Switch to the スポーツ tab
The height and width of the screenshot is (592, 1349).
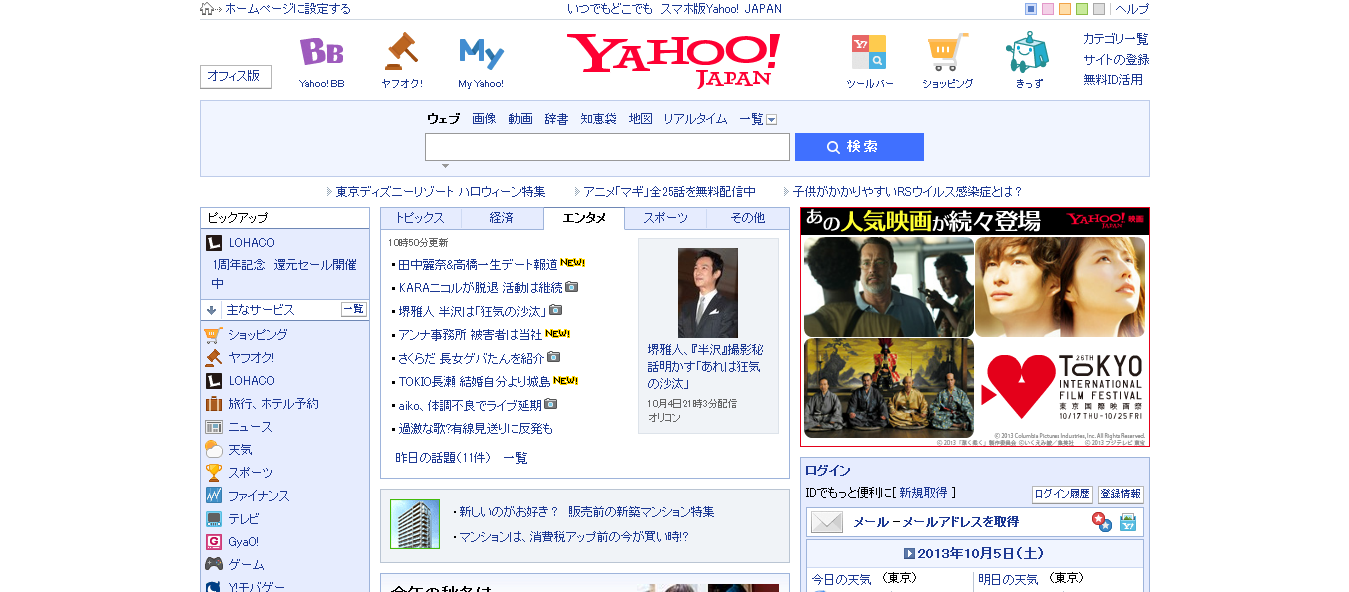click(665, 218)
